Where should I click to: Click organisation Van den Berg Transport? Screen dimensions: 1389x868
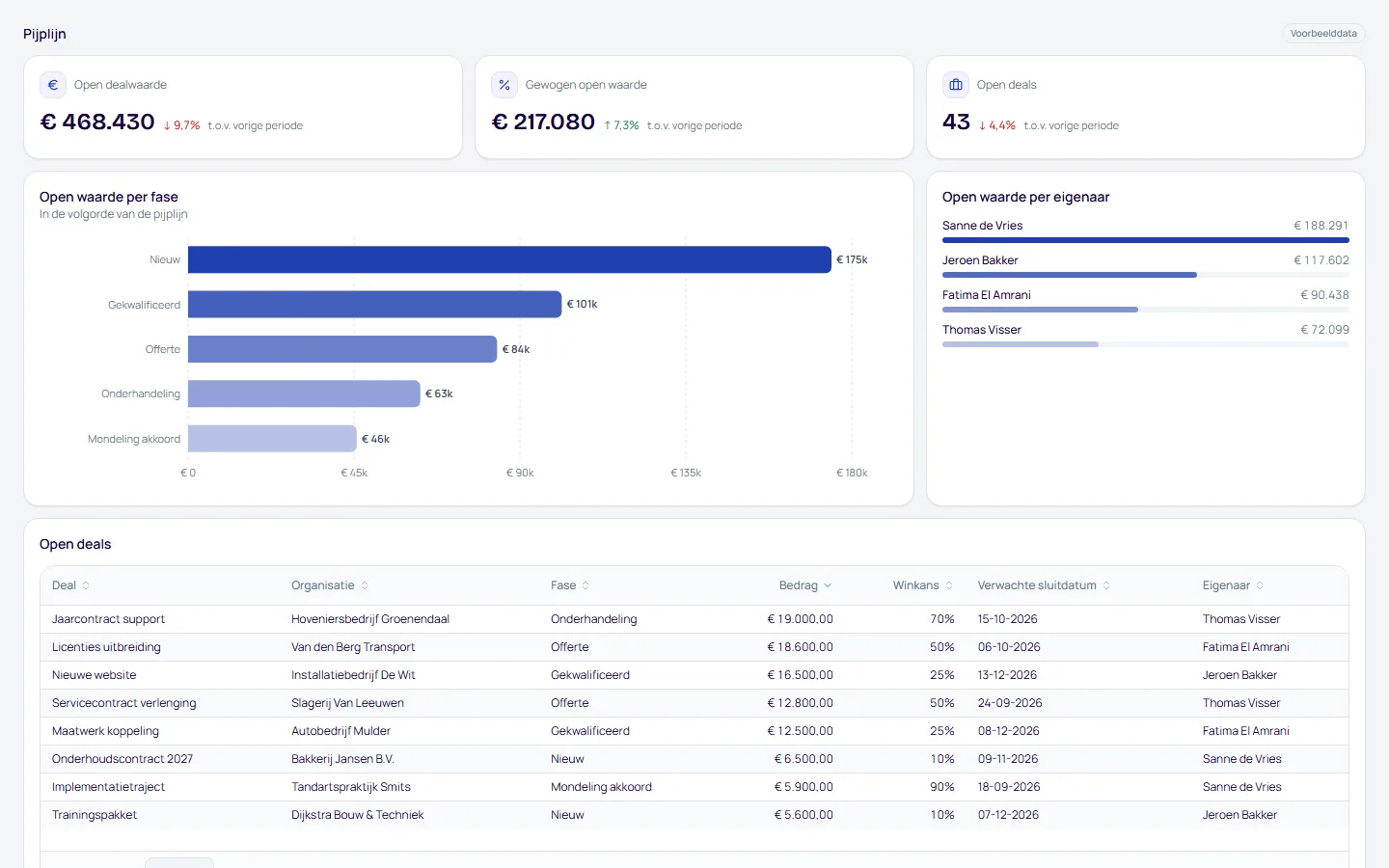[353, 647]
